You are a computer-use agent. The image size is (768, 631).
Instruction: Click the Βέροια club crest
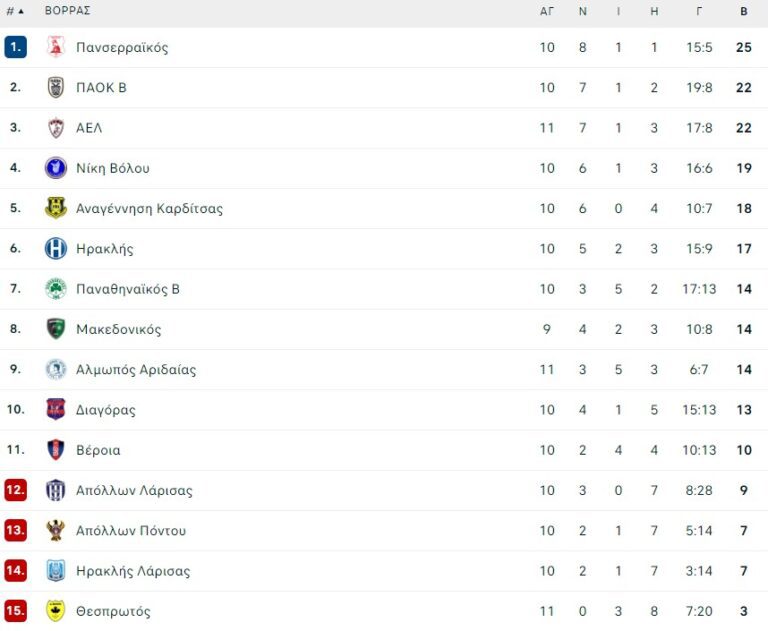[x=56, y=450]
